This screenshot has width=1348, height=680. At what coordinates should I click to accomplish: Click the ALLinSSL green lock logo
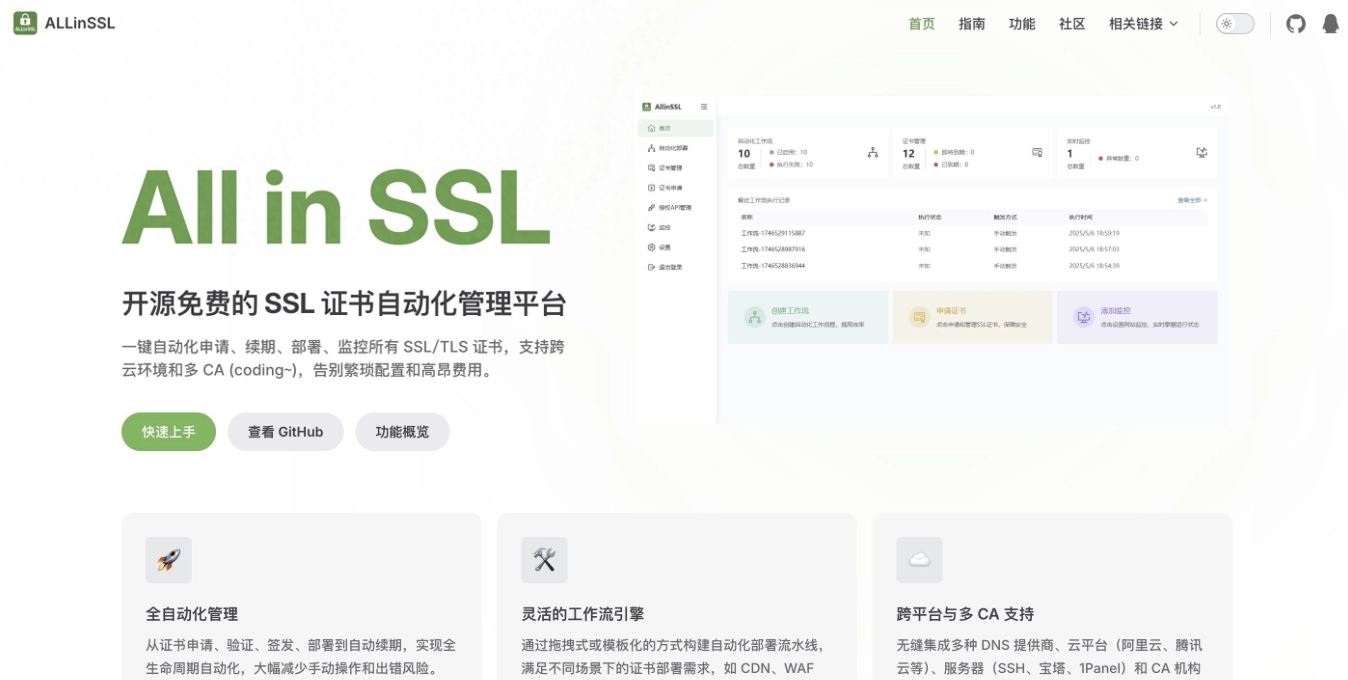[x=25, y=23]
